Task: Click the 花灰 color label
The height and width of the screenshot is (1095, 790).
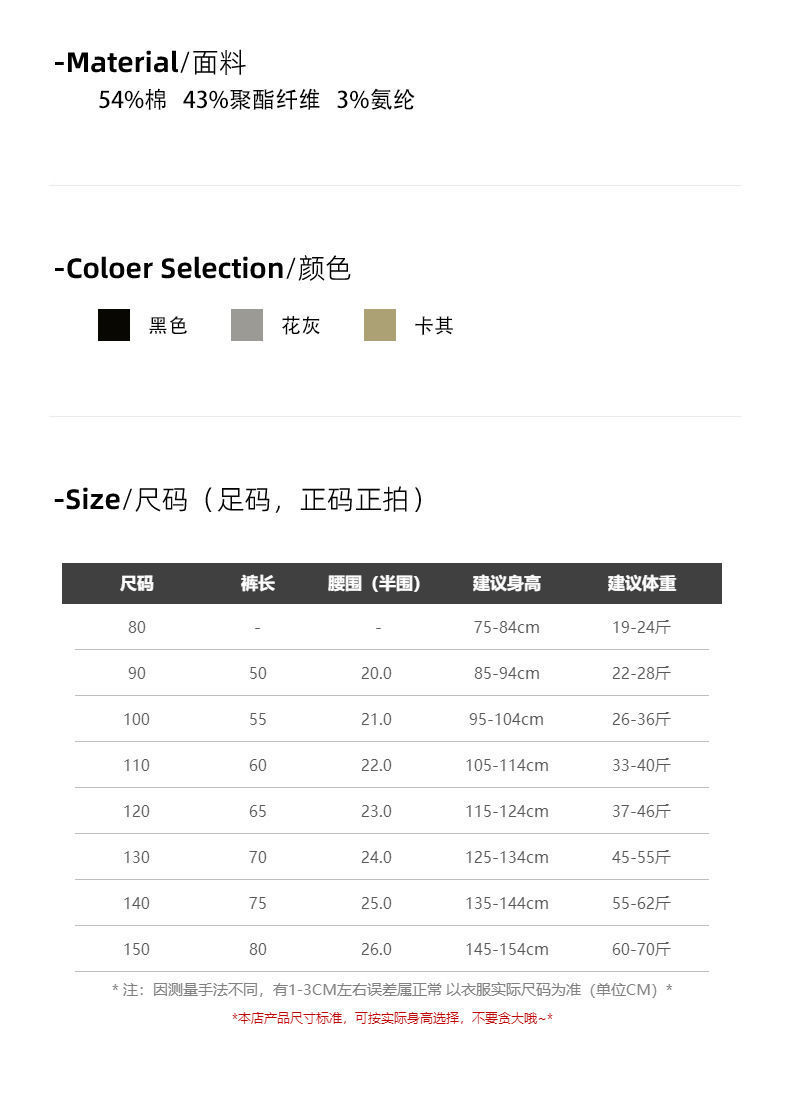Action: tap(301, 326)
